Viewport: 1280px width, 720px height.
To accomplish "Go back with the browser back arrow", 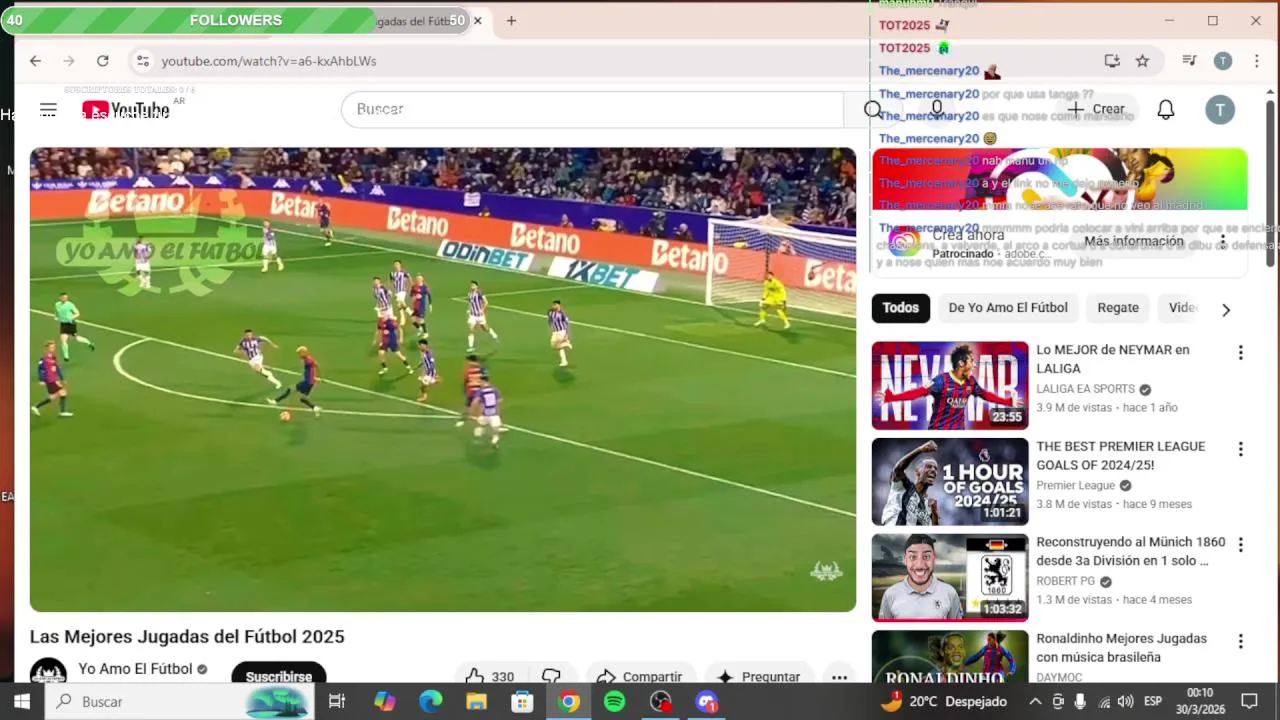I will [x=35, y=61].
